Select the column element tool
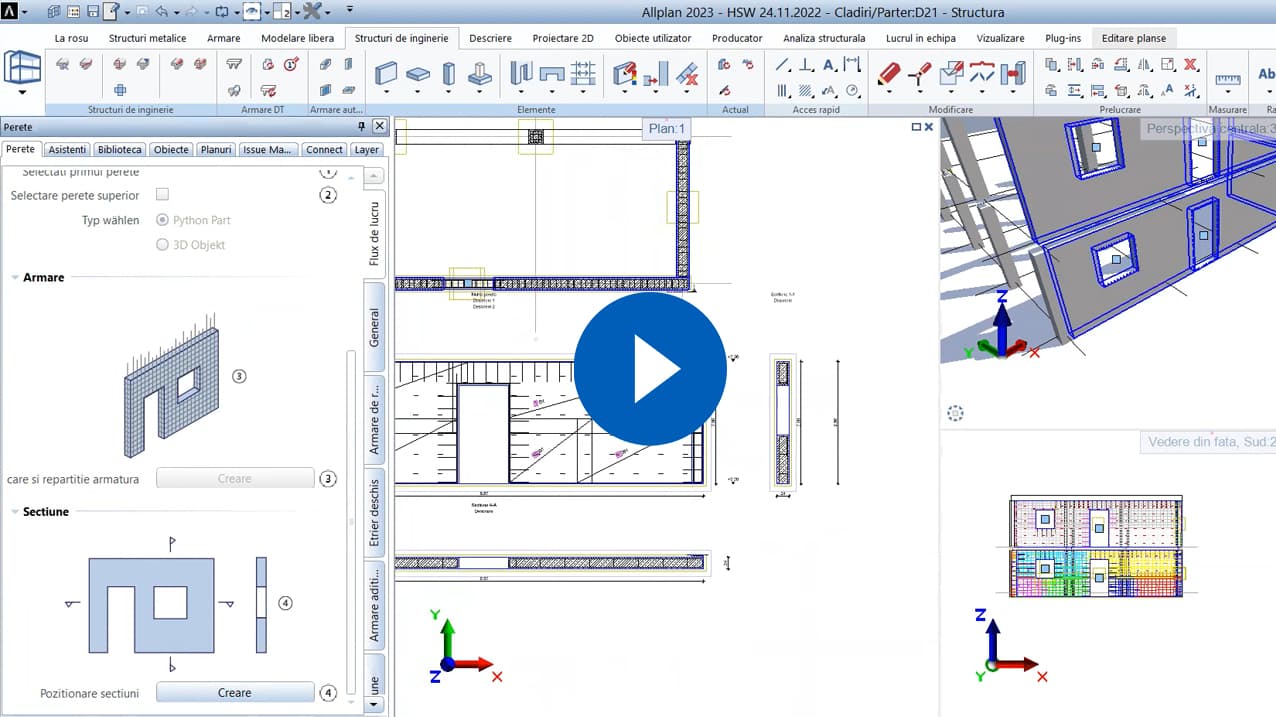This screenshot has height=717, width=1276. click(x=449, y=73)
